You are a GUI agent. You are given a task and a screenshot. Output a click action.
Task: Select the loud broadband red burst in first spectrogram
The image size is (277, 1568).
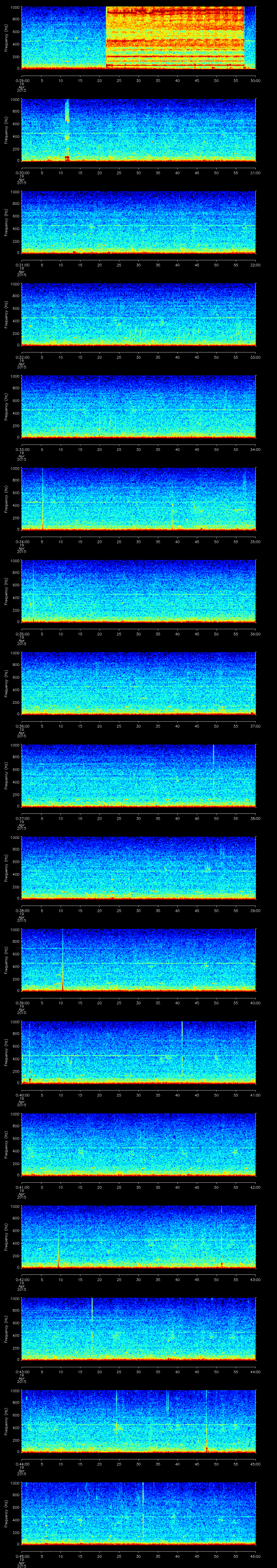click(175, 38)
